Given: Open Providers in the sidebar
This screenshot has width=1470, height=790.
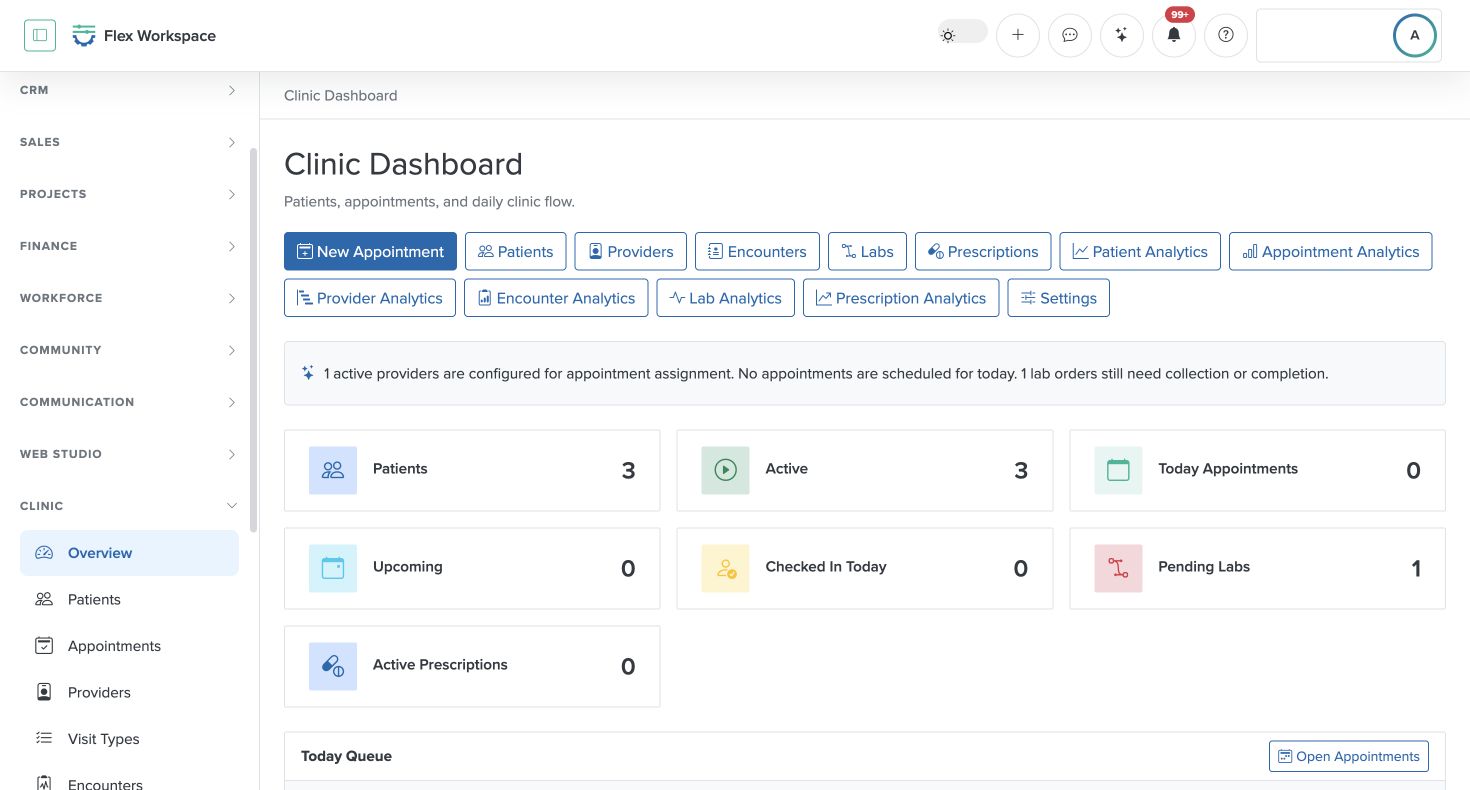Looking at the screenshot, I should point(129,692).
